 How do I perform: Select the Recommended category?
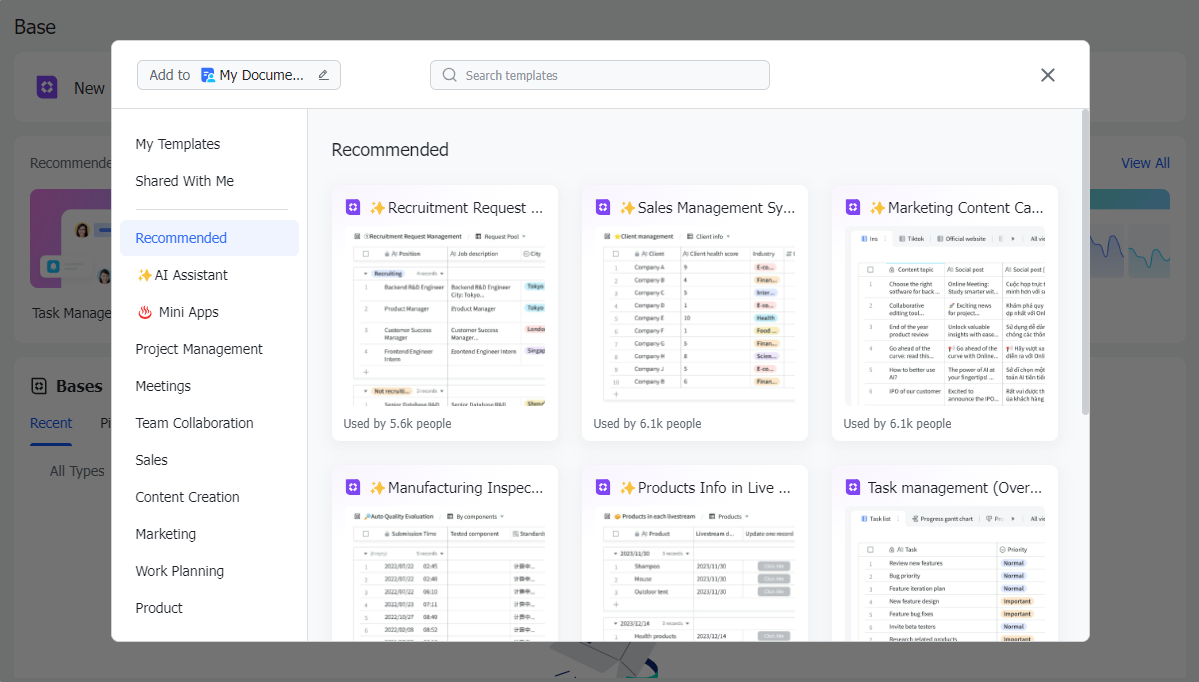click(209, 238)
